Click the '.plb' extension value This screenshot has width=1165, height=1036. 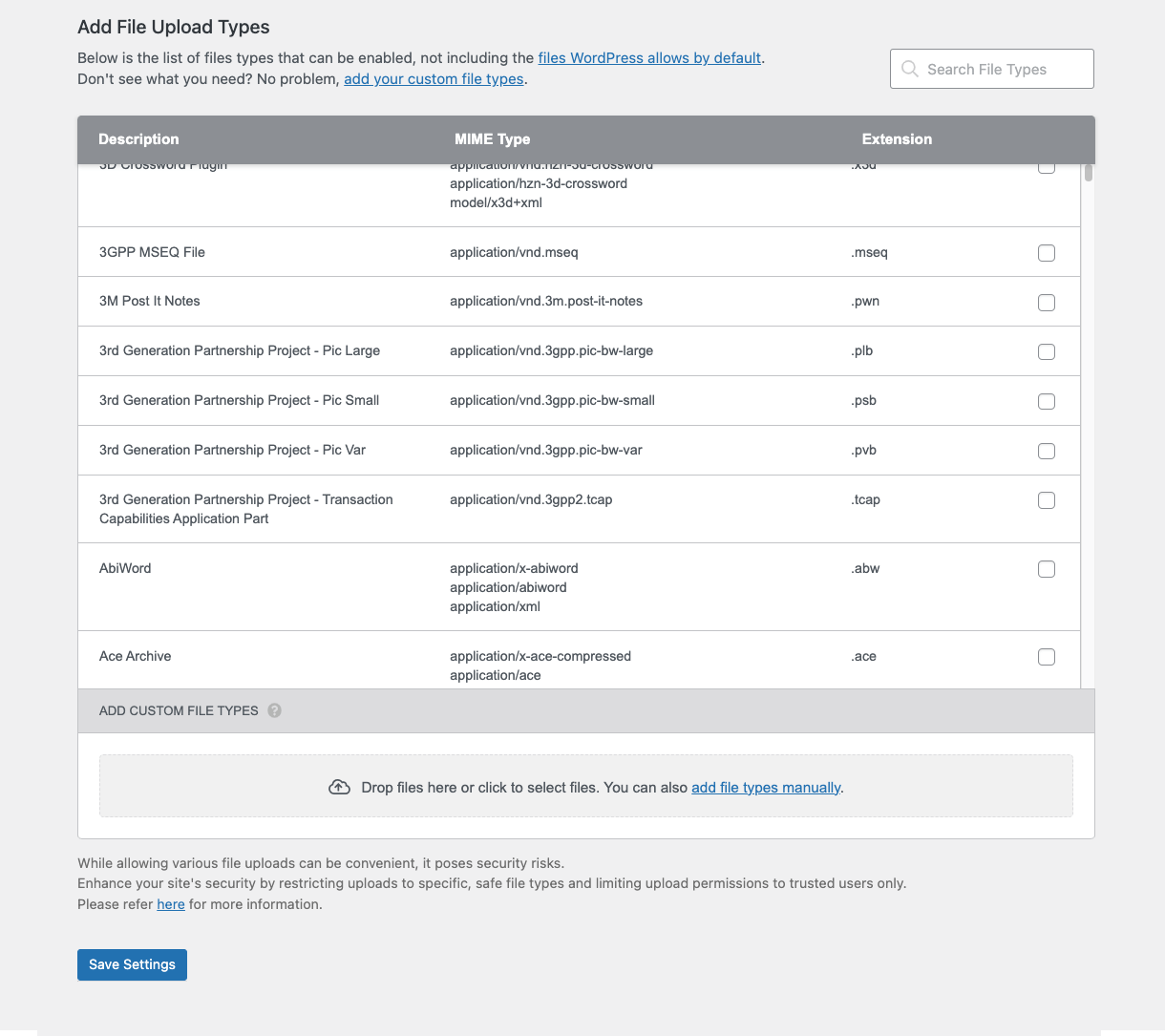point(862,350)
